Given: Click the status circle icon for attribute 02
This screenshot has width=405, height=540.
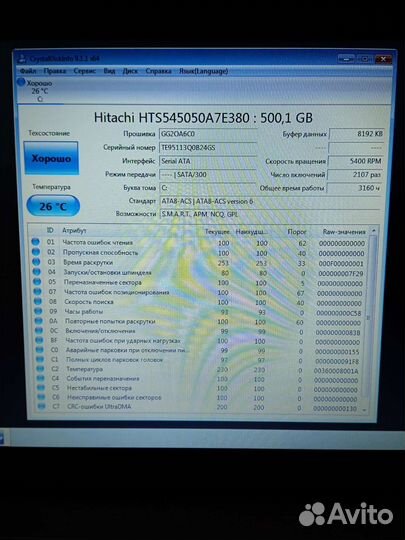Looking at the screenshot, I should pyautogui.click(x=36, y=252).
